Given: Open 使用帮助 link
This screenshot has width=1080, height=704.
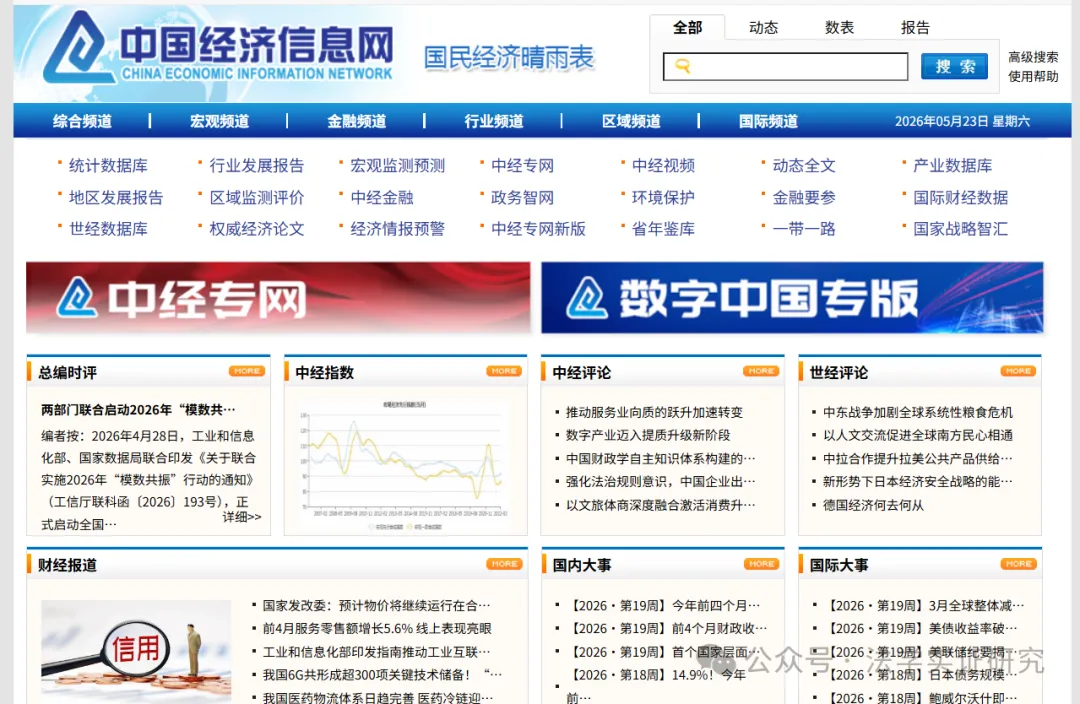Looking at the screenshot, I should click(x=1033, y=76).
